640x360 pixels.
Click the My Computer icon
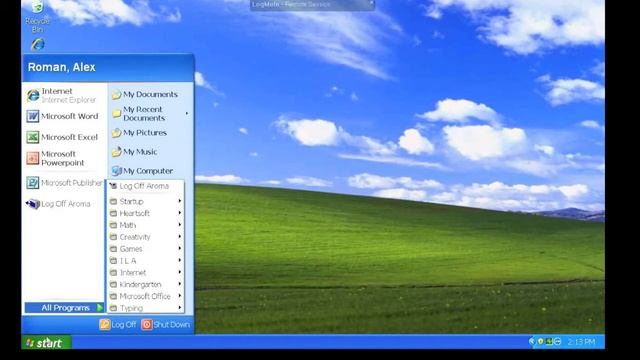coord(116,171)
